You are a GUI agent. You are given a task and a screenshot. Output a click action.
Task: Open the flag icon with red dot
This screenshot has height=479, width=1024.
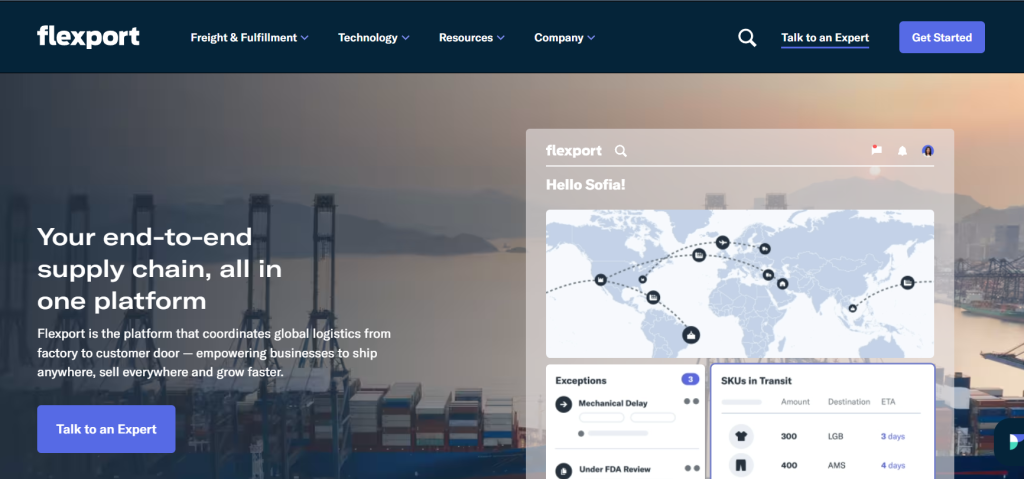click(x=876, y=150)
